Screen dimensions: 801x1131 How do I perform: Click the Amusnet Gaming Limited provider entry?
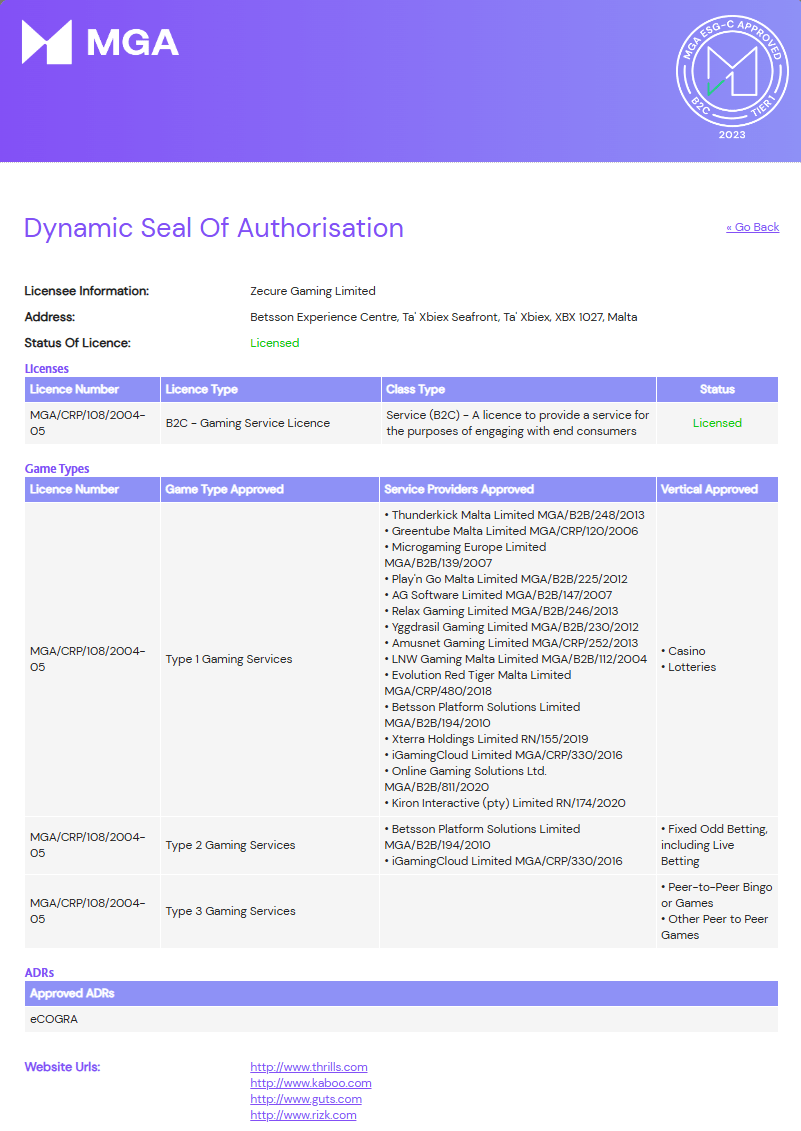[511, 643]
